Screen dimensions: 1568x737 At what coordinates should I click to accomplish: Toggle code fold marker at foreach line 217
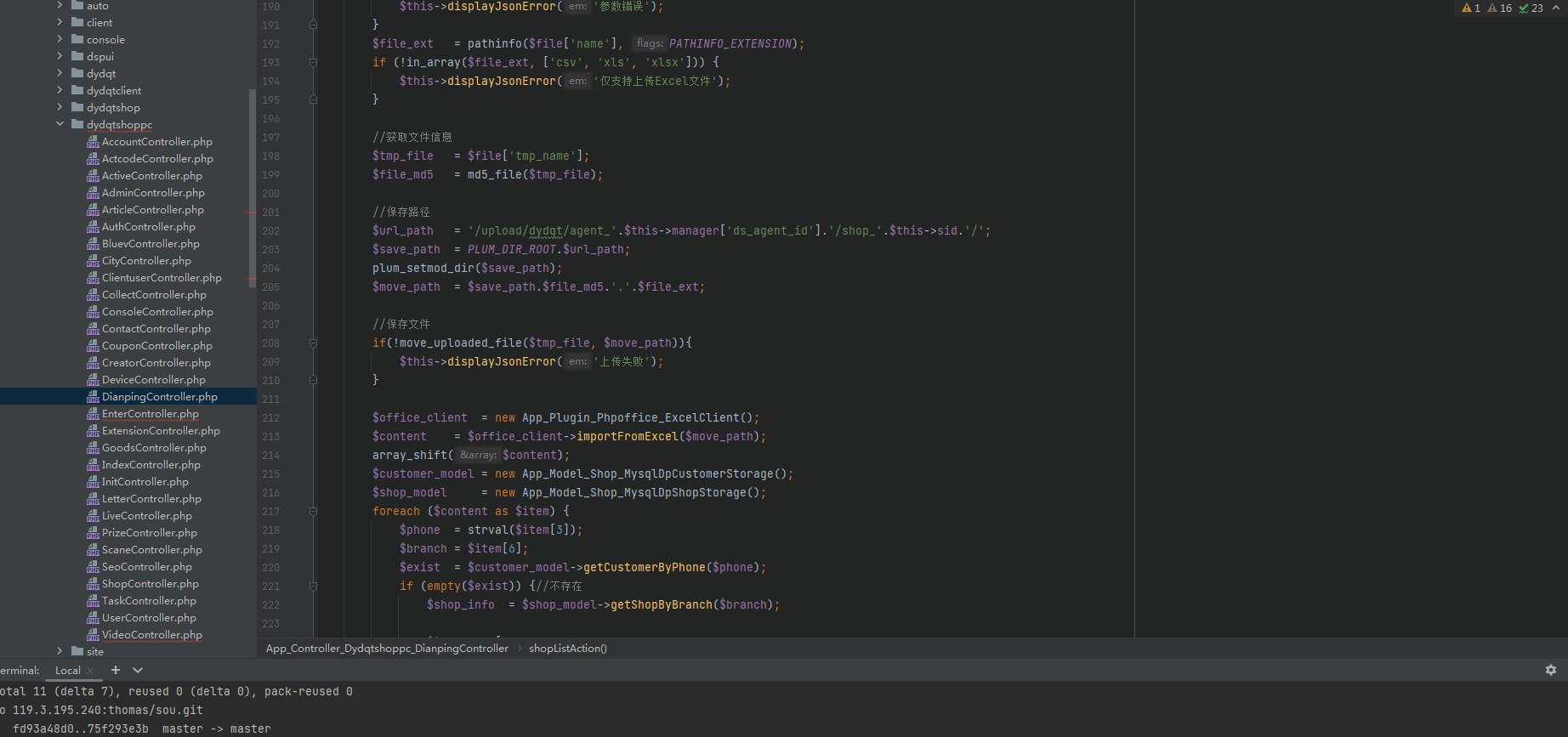tap(313, 511)
